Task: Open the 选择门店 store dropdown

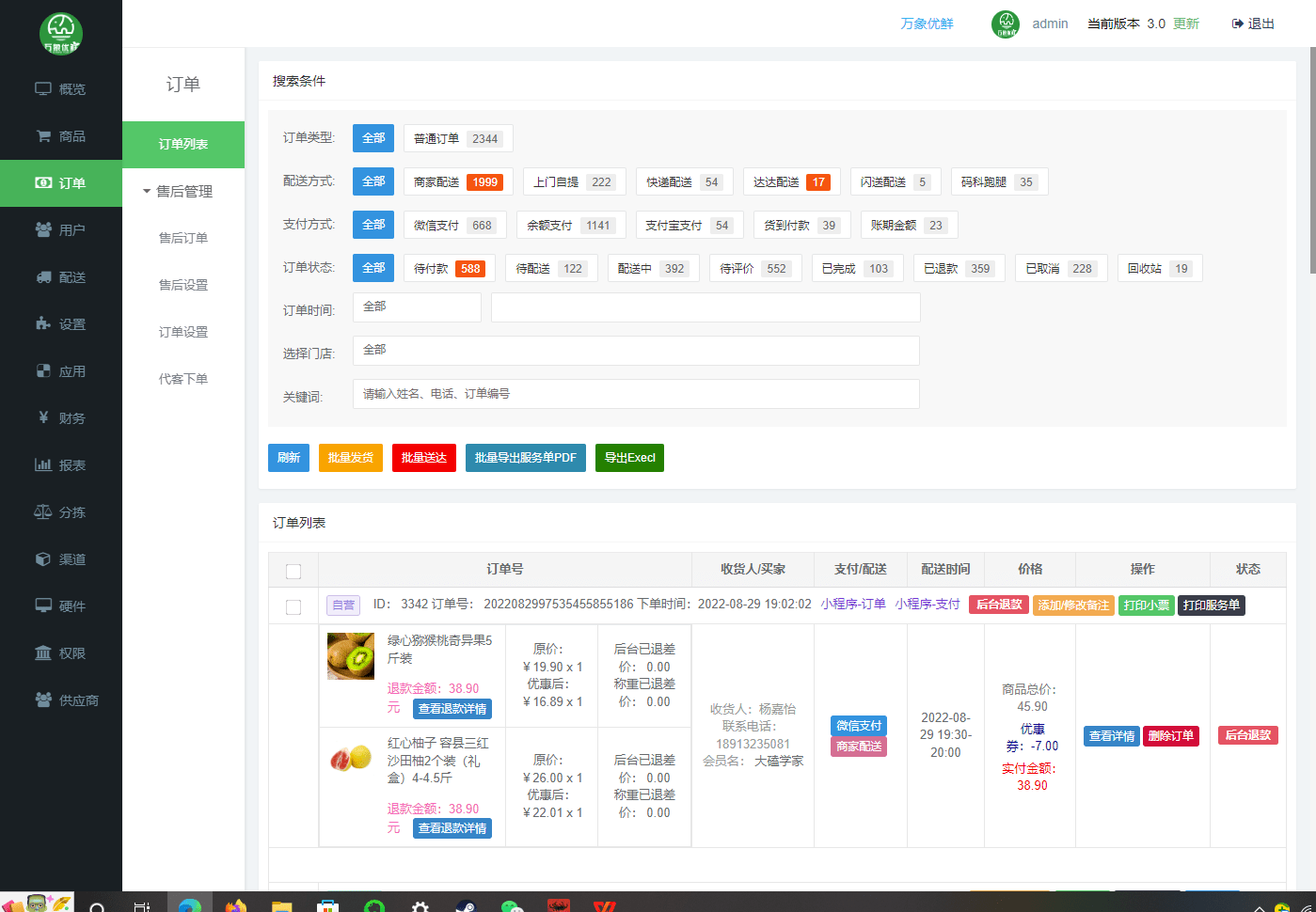Action: pos(635,351)
